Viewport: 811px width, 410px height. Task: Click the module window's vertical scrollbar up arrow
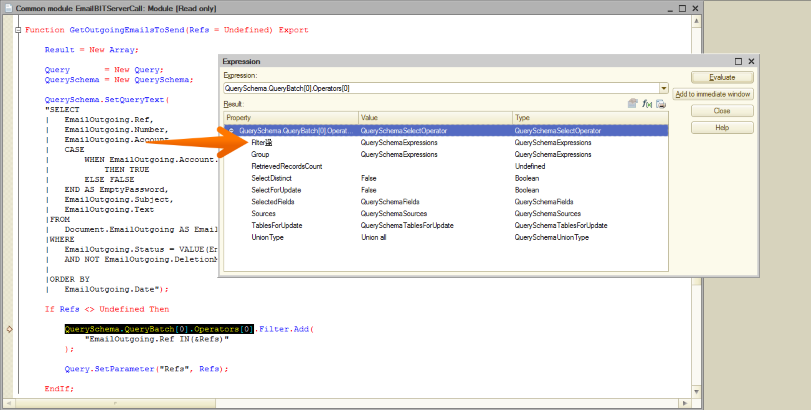click(x=696, y=21)
